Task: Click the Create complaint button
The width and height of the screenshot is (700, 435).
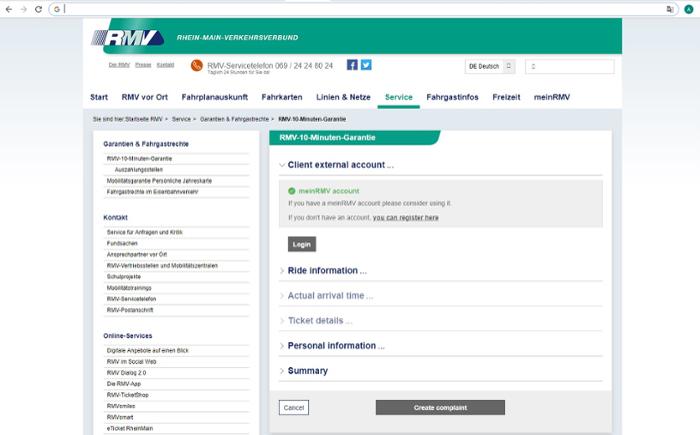Action: [x=440, y=408]
